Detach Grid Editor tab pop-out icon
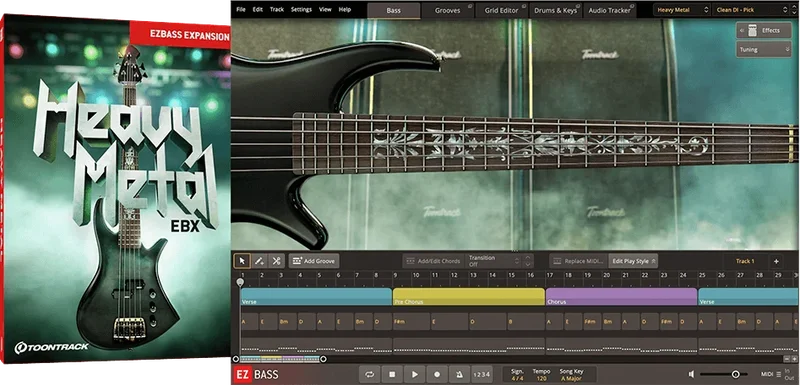800x385 pixels. tap(524, 7)
